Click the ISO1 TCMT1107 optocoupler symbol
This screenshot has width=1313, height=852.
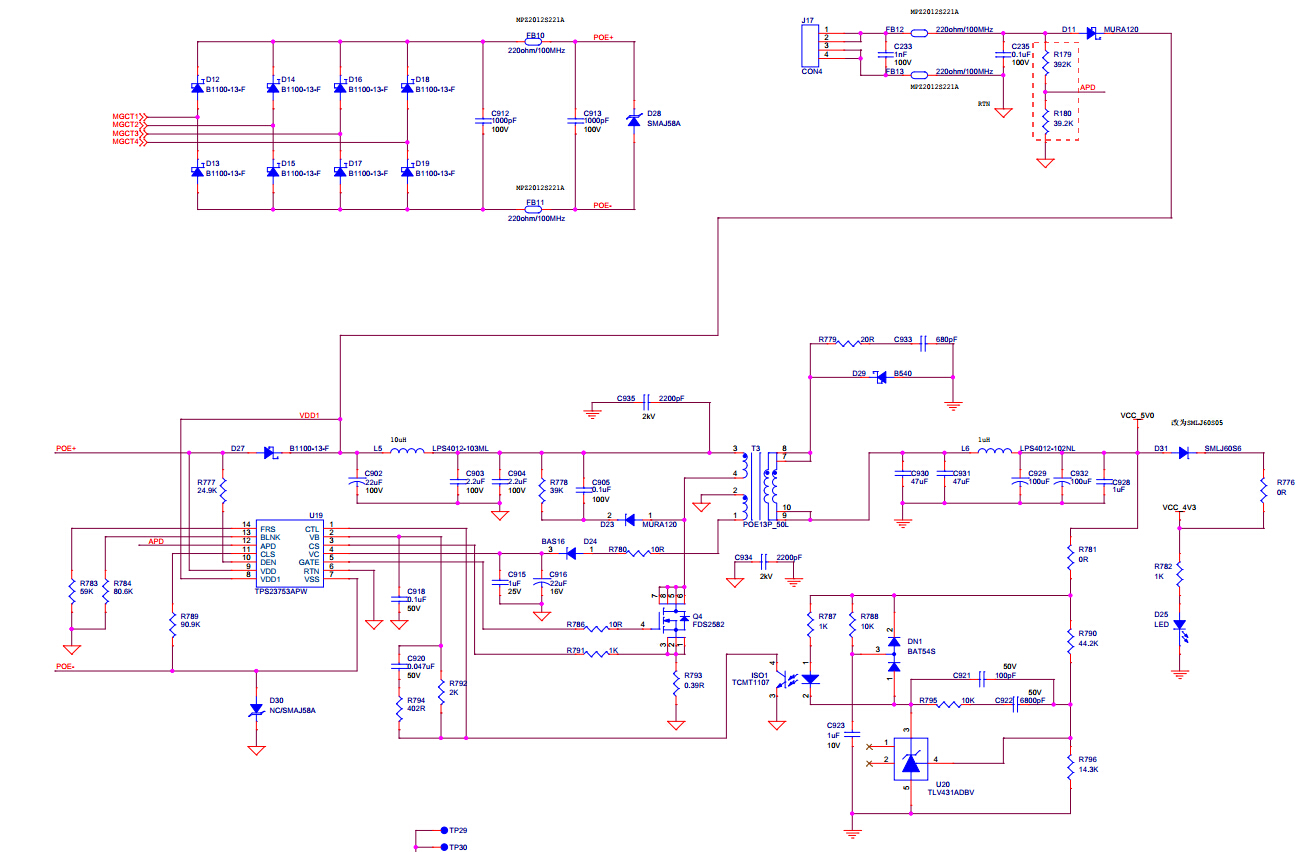(799, 679)
